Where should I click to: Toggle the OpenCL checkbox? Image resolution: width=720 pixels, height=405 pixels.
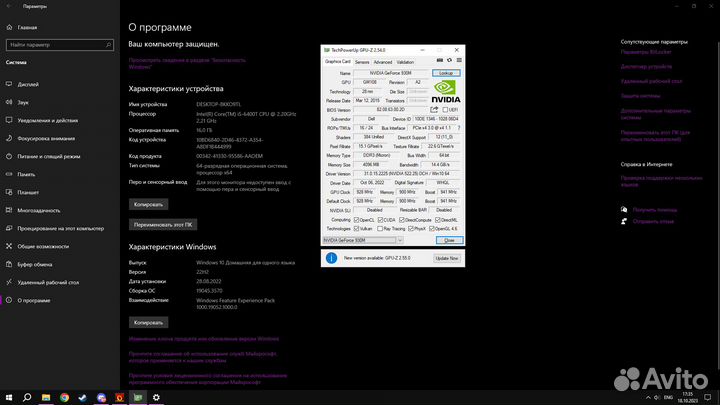356,220
